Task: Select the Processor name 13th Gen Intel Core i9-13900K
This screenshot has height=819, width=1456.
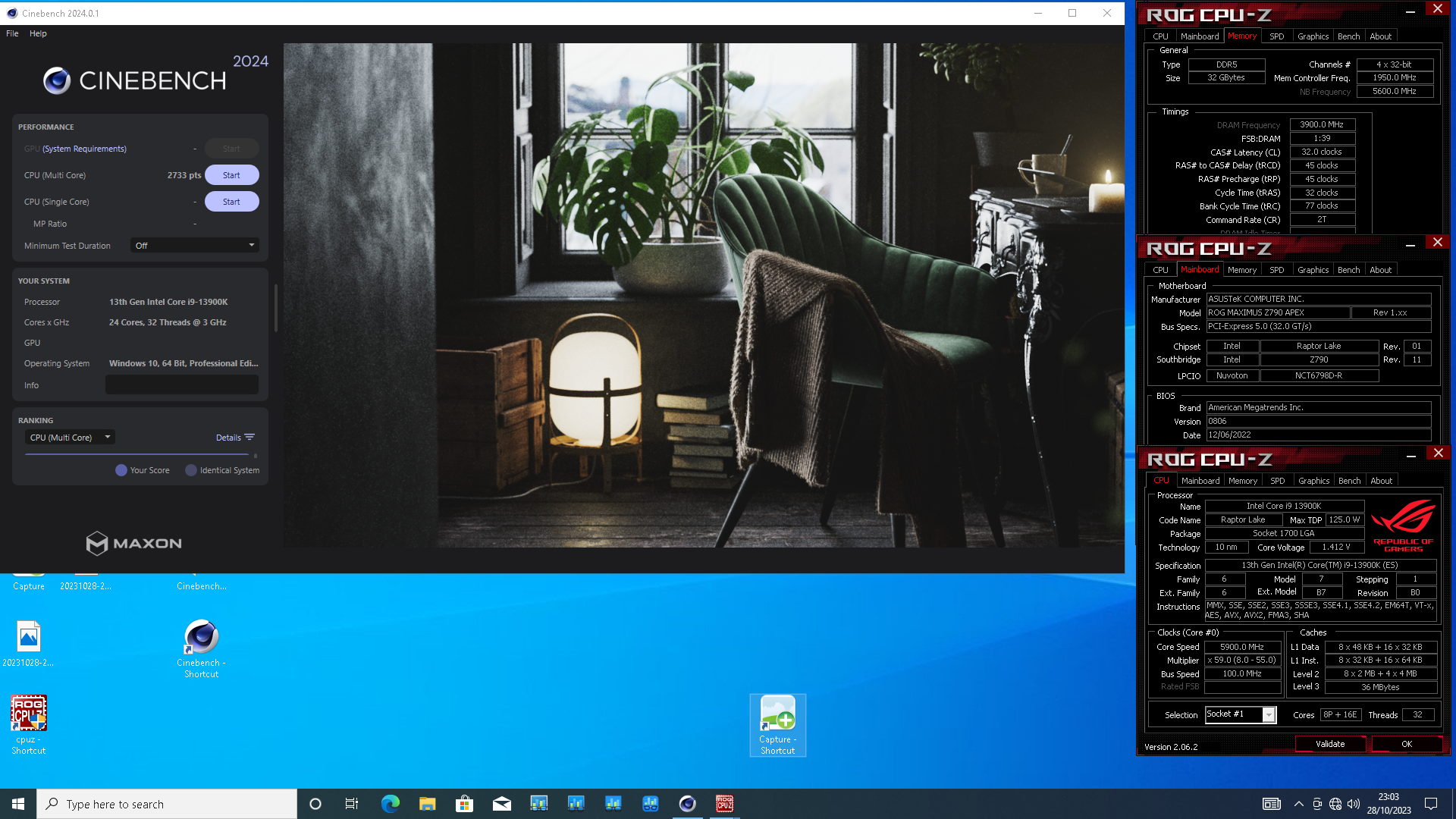Action: [168, 302]
